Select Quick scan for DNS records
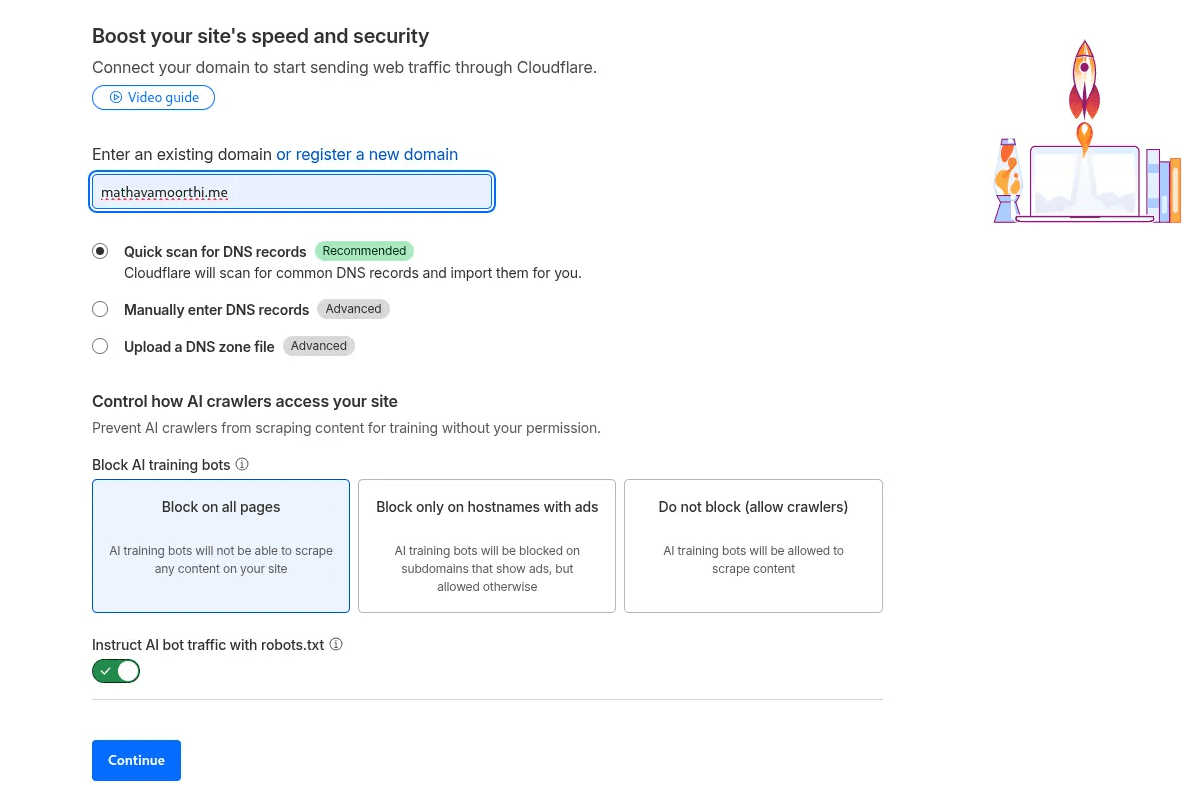The height and width of the screenshot is (785, 1185). (x=100, y=251)
